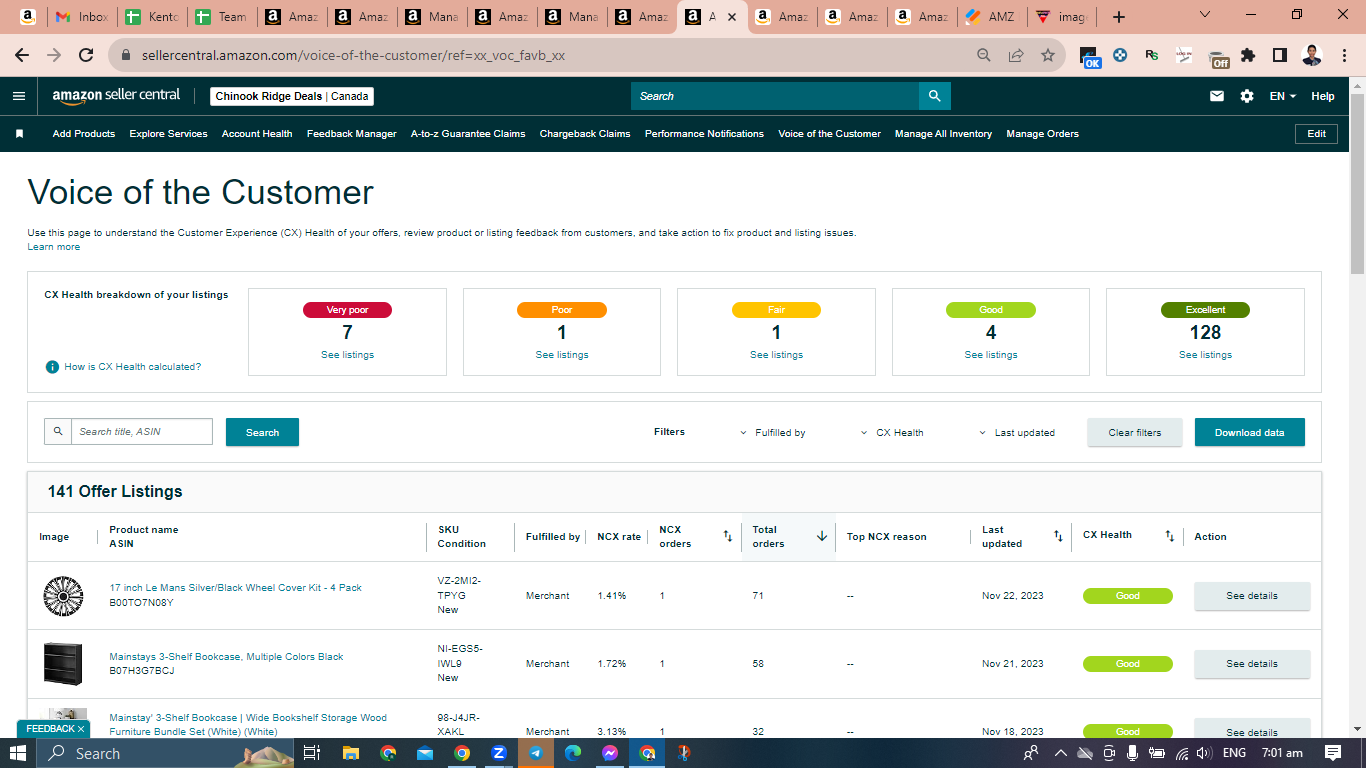Screen dimensions: 1366x768
Task: See listings under Very poor card
Action: [x=347, y=355]
